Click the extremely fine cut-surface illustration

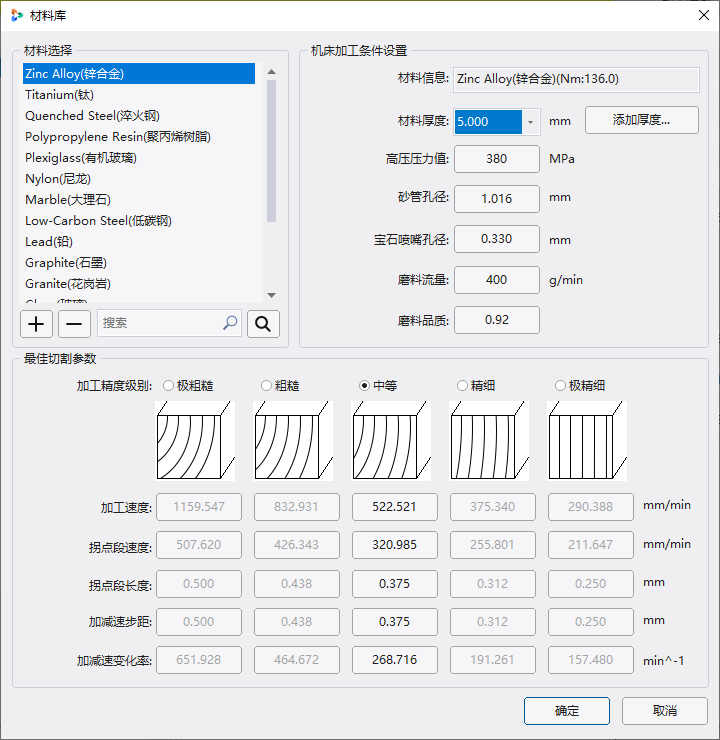coord(586,443)
